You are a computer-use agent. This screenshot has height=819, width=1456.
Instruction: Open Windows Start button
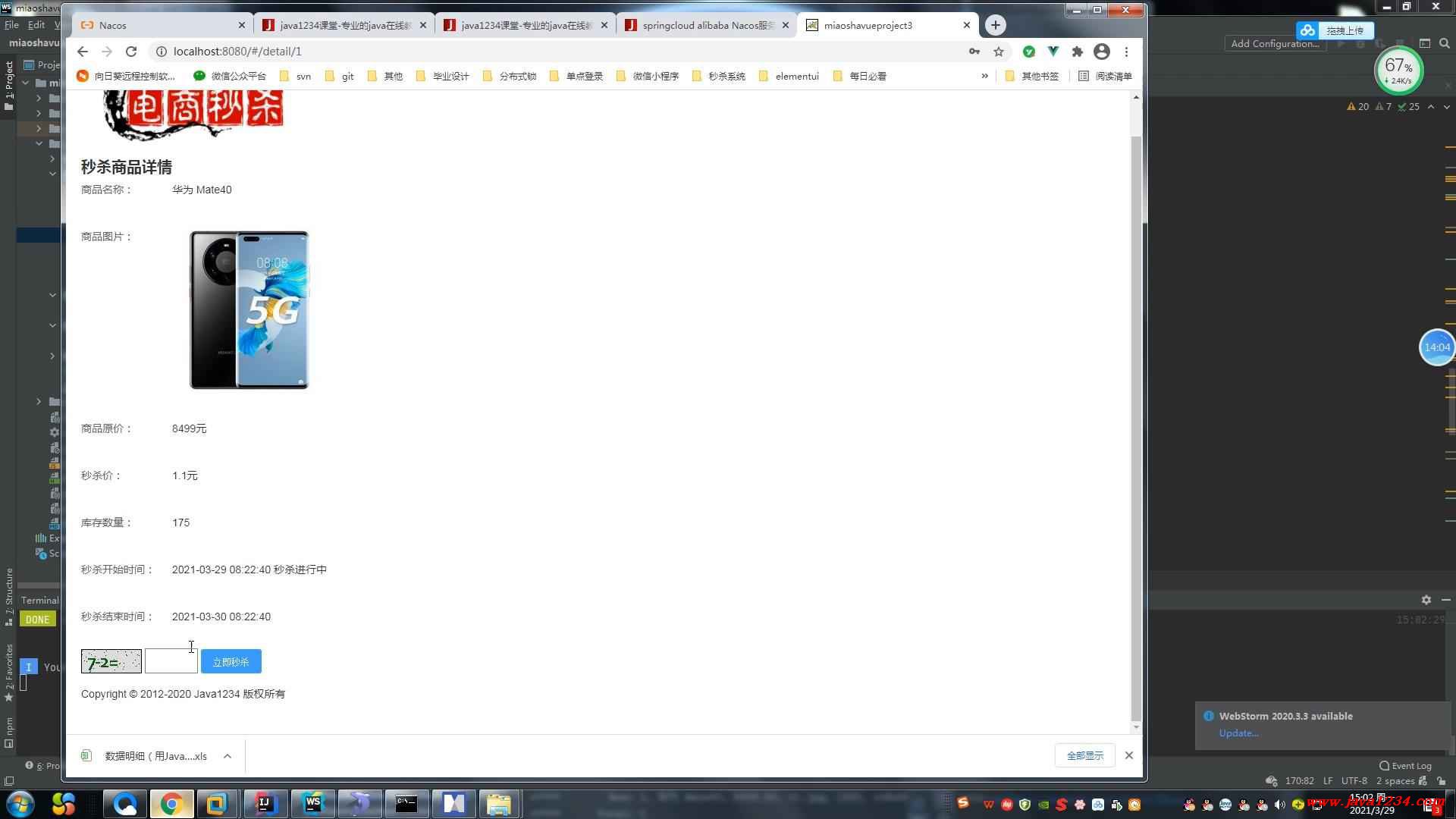pyautogui.click(x=20, y=804)
